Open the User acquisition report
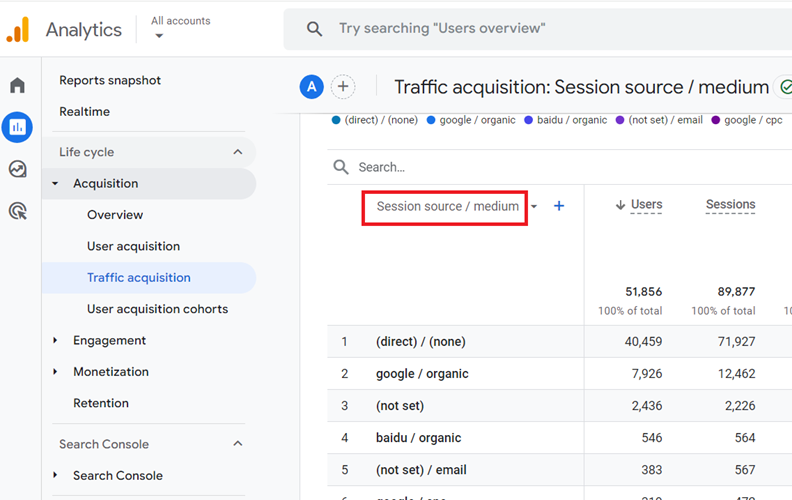The height and width of the screenshot is (500, 792). [133, 246]
